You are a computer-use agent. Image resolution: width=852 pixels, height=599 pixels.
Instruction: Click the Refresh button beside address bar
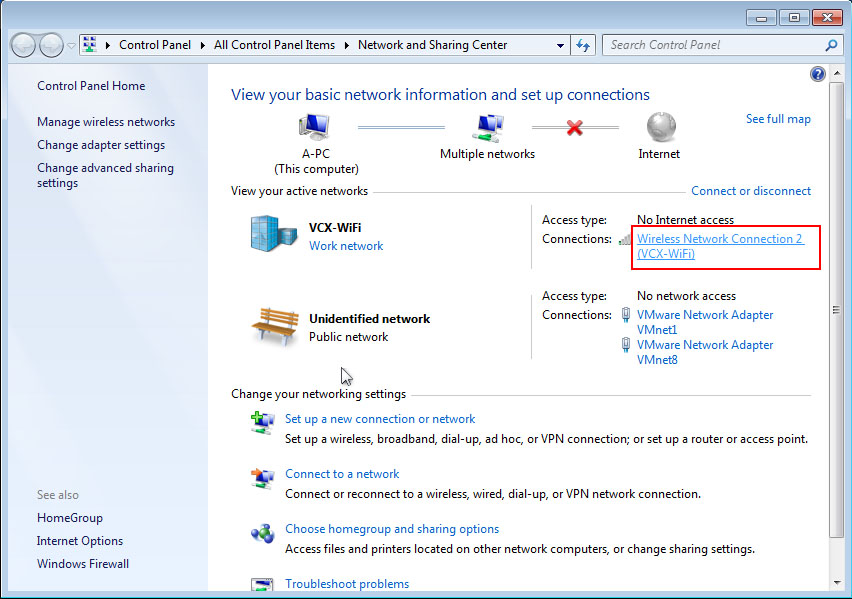coord(583,45)
